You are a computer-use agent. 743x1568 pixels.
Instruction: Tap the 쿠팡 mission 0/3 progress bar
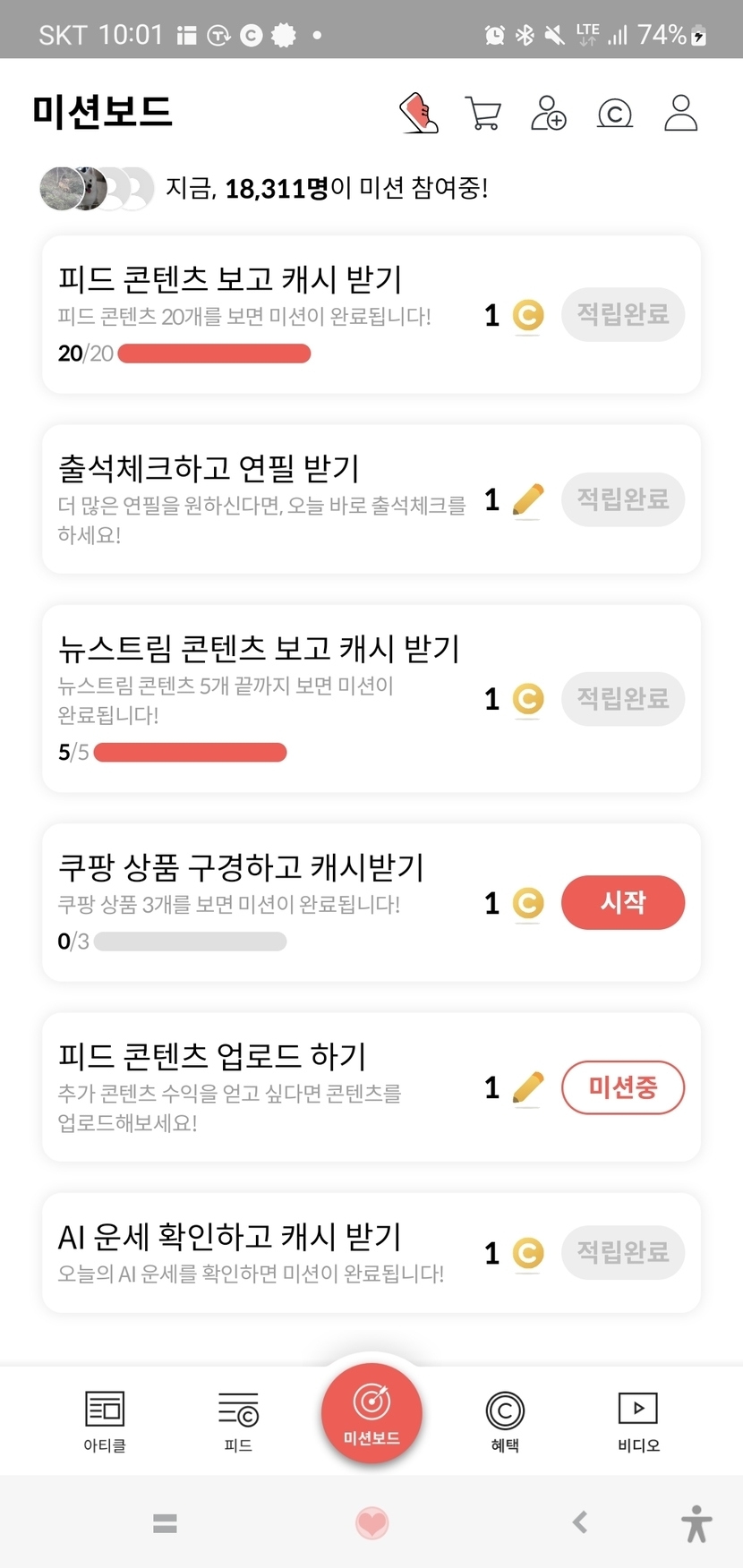coord(190,942)
